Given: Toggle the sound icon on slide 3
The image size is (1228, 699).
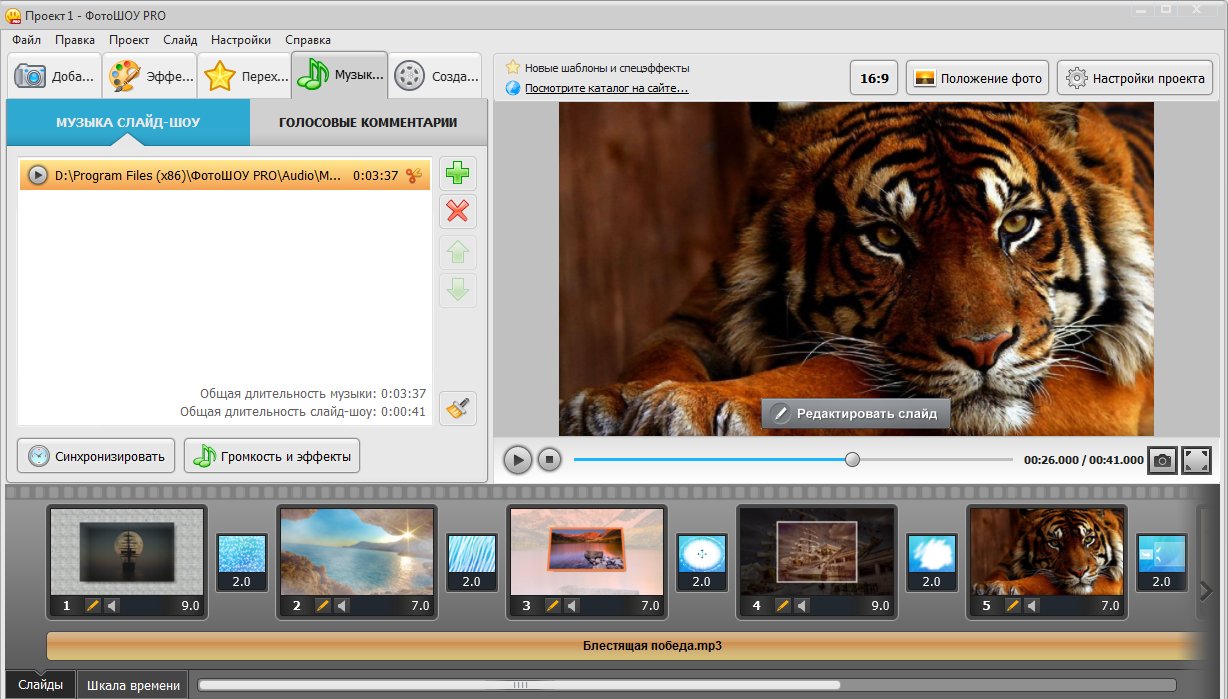Looking at the screenshot, I should [571, 605].
